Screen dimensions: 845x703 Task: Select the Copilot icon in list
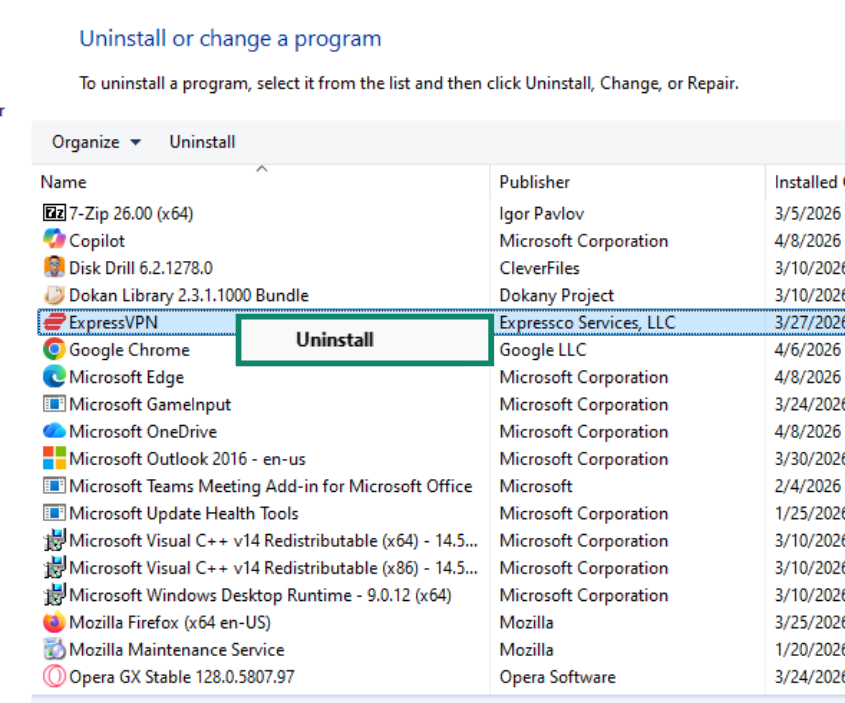click(x=54, y=240)
